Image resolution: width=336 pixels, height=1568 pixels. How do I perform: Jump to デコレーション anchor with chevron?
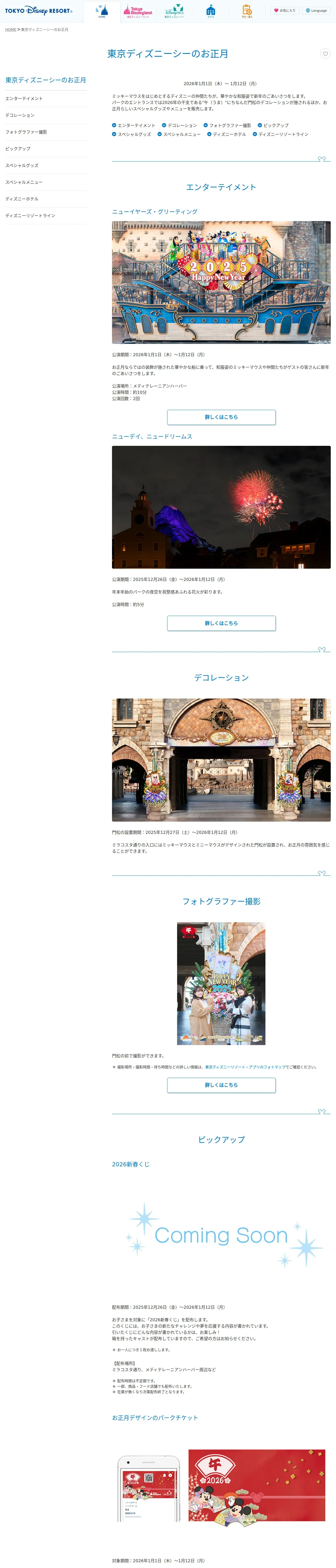point(179,125)
